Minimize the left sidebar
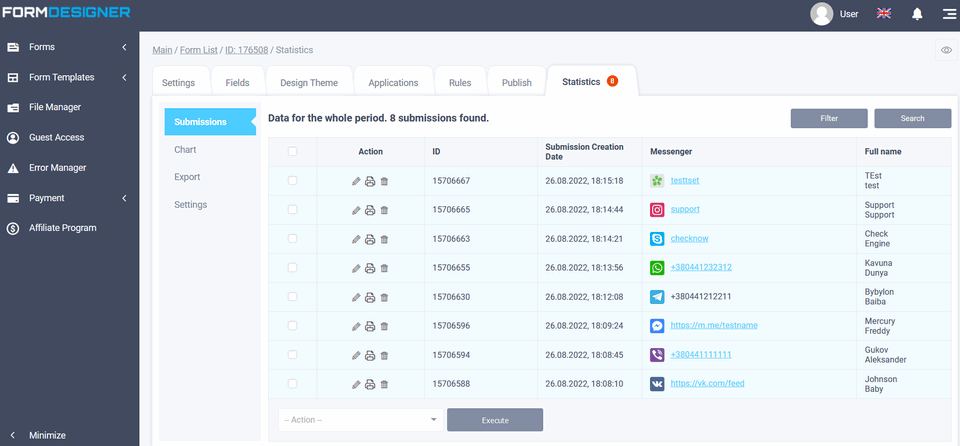 pos(47,435)
